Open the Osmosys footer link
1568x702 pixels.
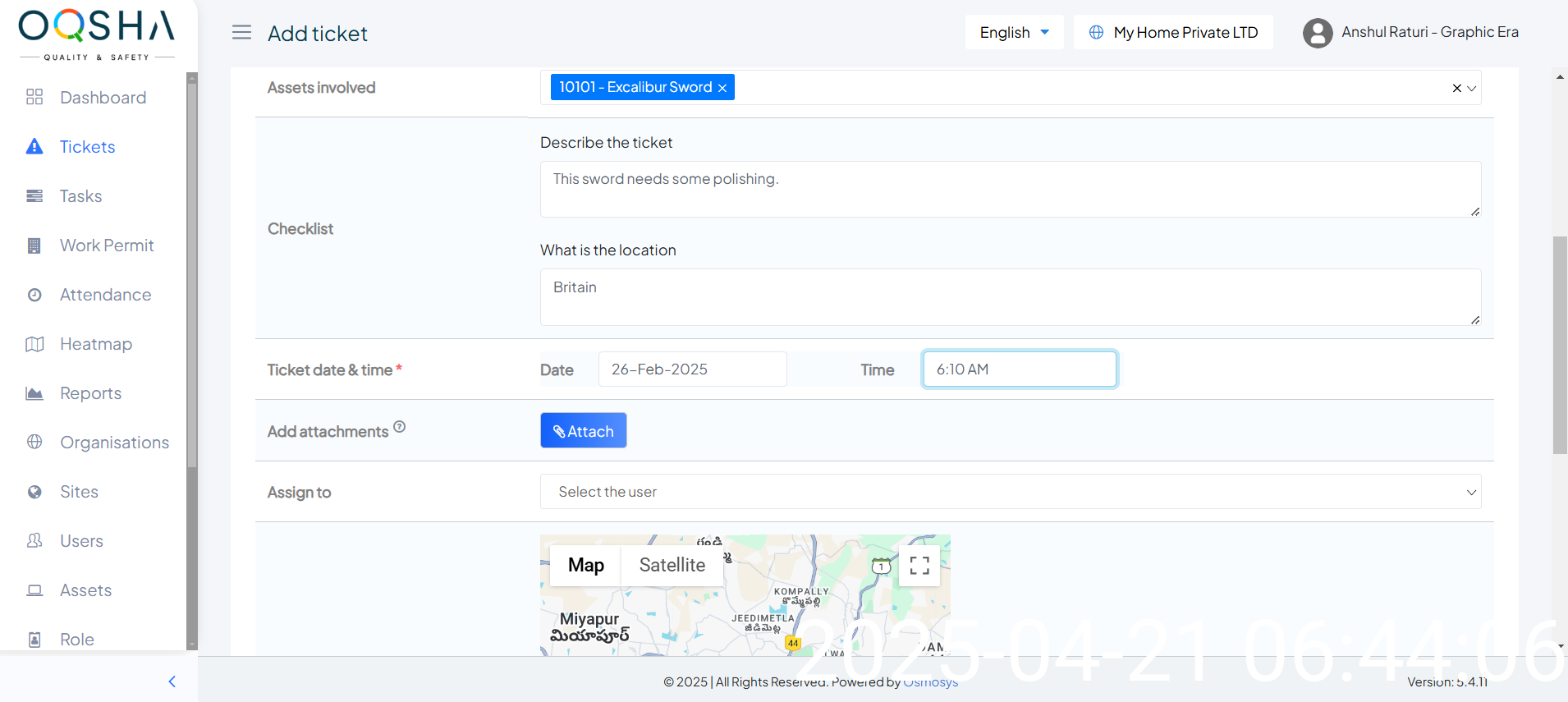[x=930, y=682]
